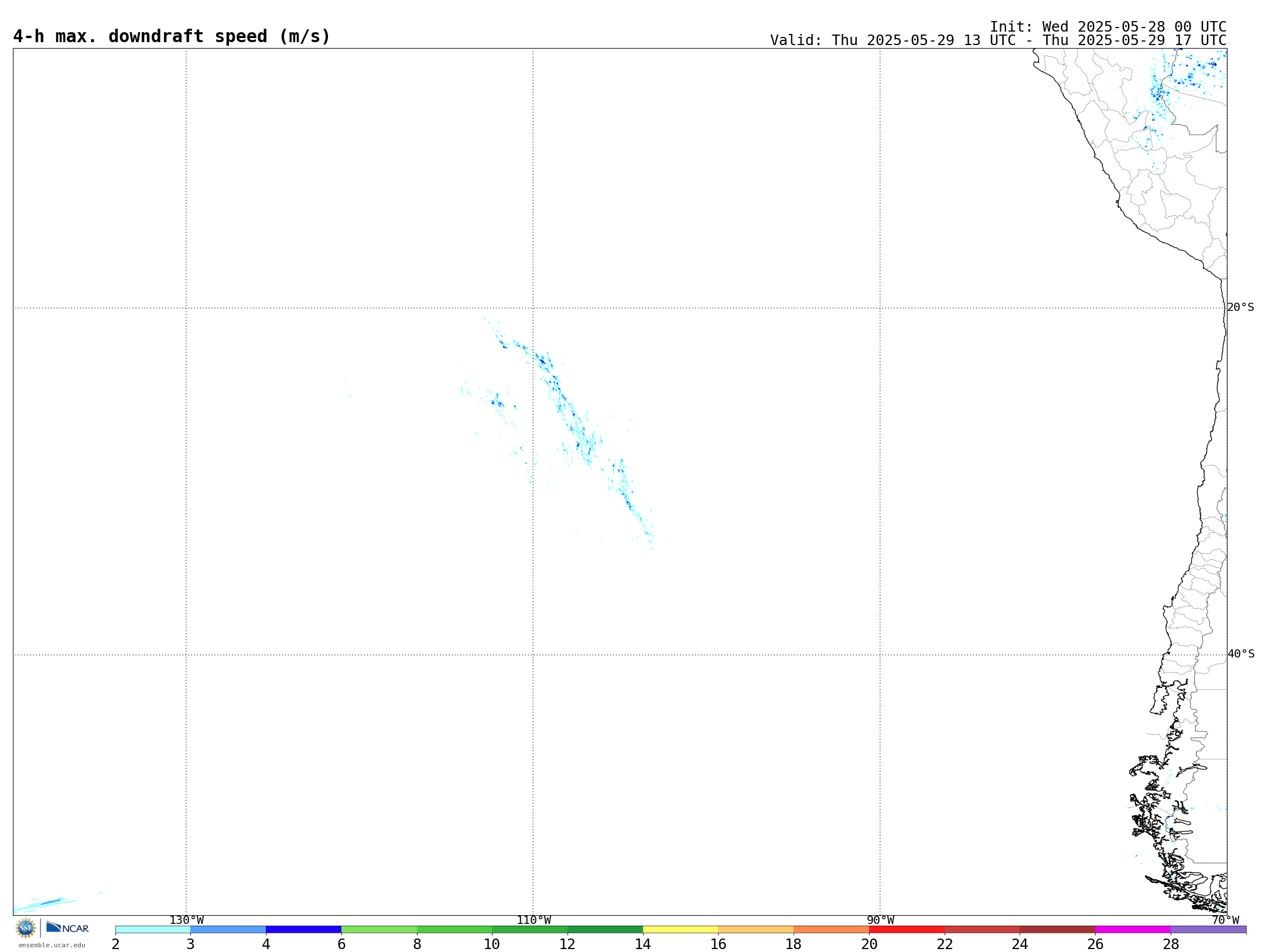Image resolution: width=1265 pixels, height=952 pixels.
Task: Click the '4-h max. downdraft speed (m/s)' title
Action: click(172, 36)
